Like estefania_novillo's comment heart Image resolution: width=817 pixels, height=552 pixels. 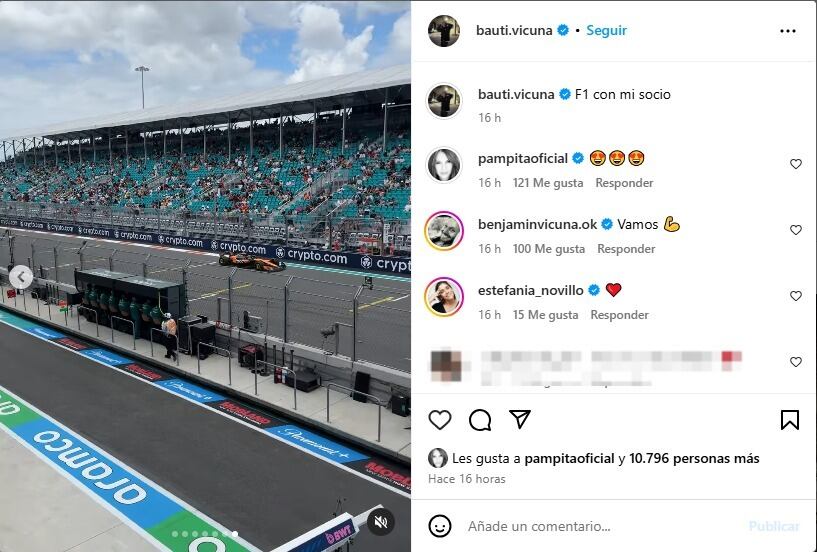click(796, 296)
